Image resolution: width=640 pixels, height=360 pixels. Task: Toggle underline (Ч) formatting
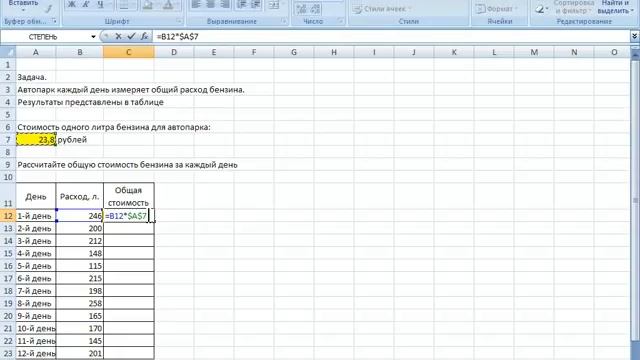tap(100, 5)
